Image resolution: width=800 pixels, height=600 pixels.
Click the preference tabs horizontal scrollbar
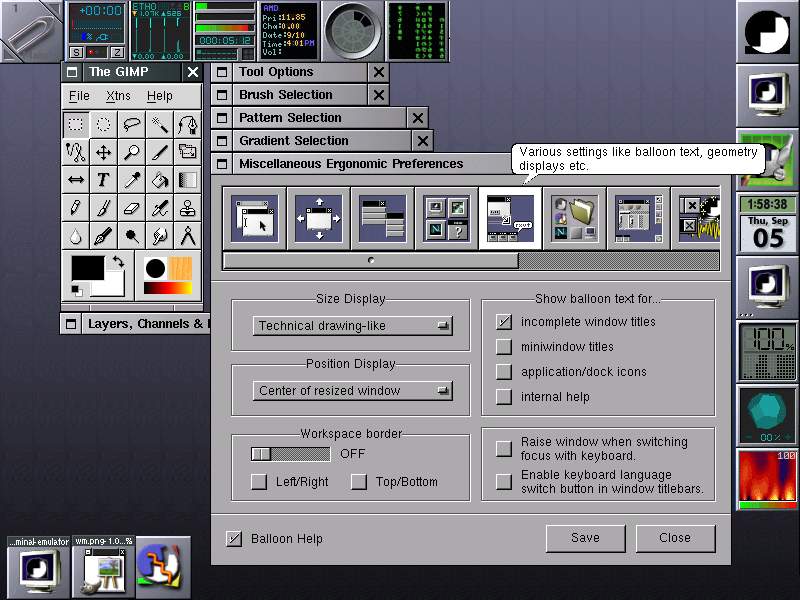point(371,261)
